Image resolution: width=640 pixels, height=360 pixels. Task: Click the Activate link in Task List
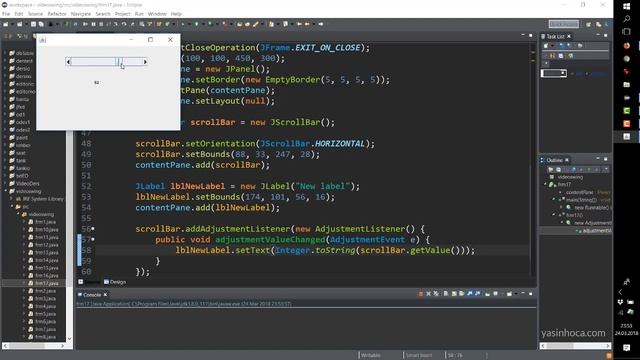click(599, 73)
